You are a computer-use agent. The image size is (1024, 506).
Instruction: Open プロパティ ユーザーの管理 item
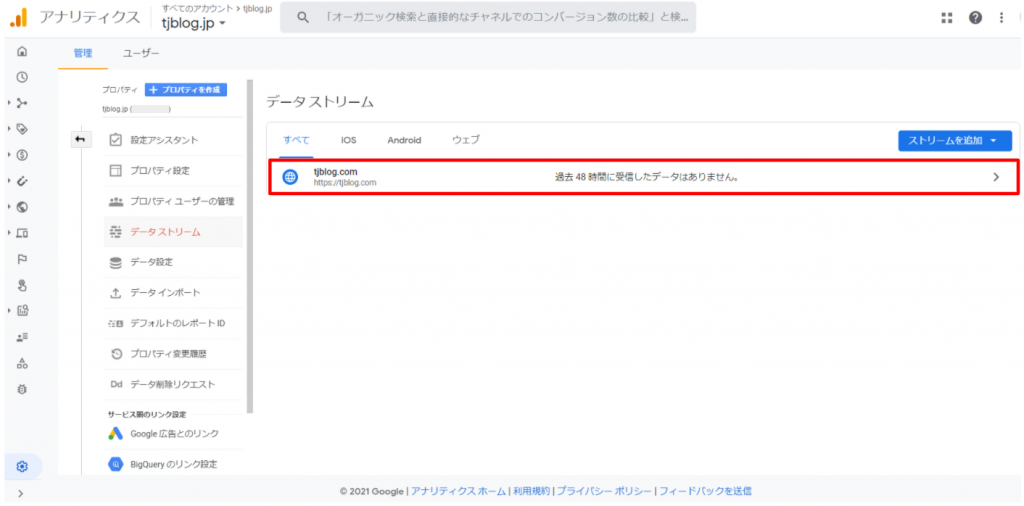click(x=173, y=201)
